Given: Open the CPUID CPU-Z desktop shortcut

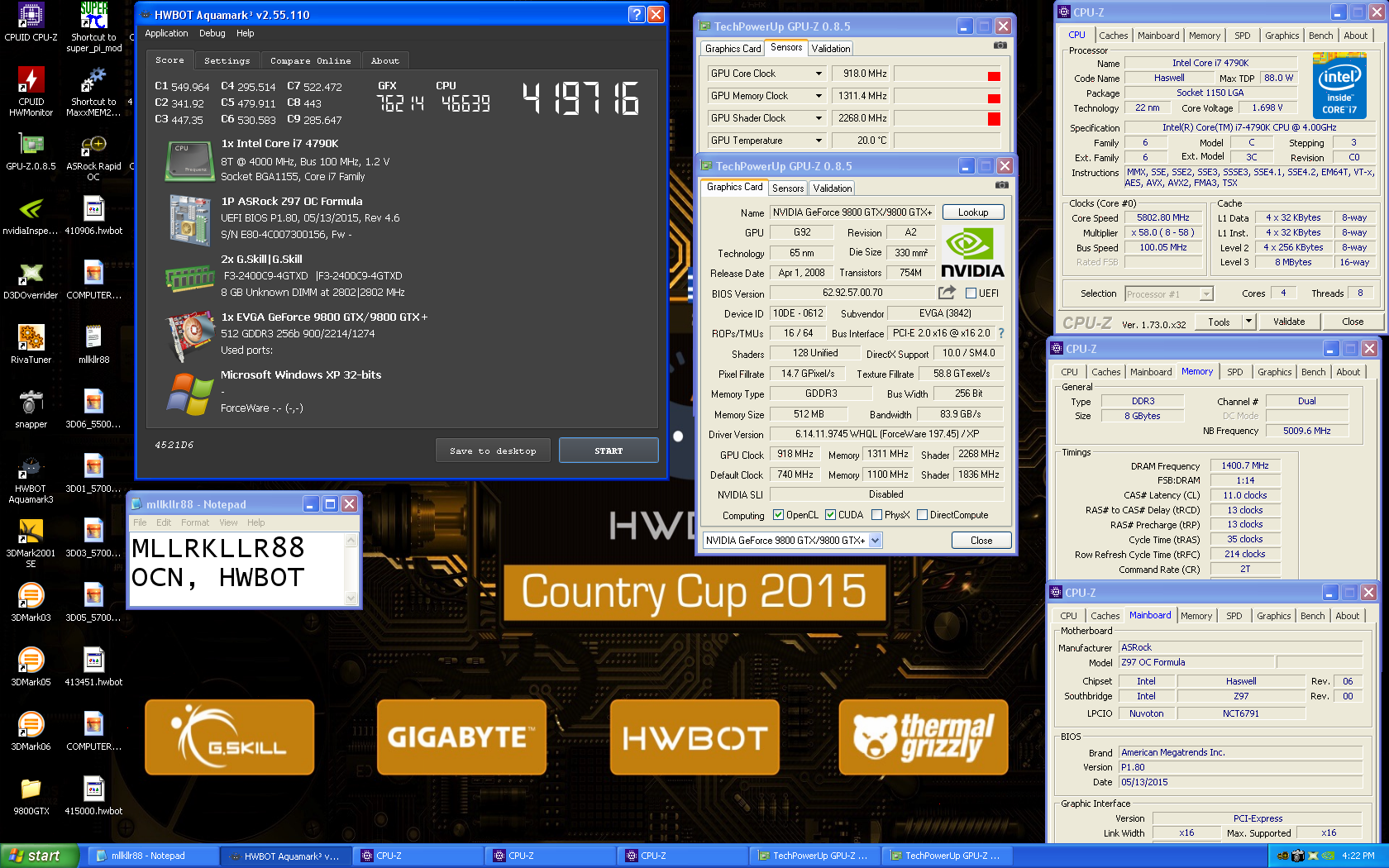Looking at the screenshot, I should [x=31, y=22].
